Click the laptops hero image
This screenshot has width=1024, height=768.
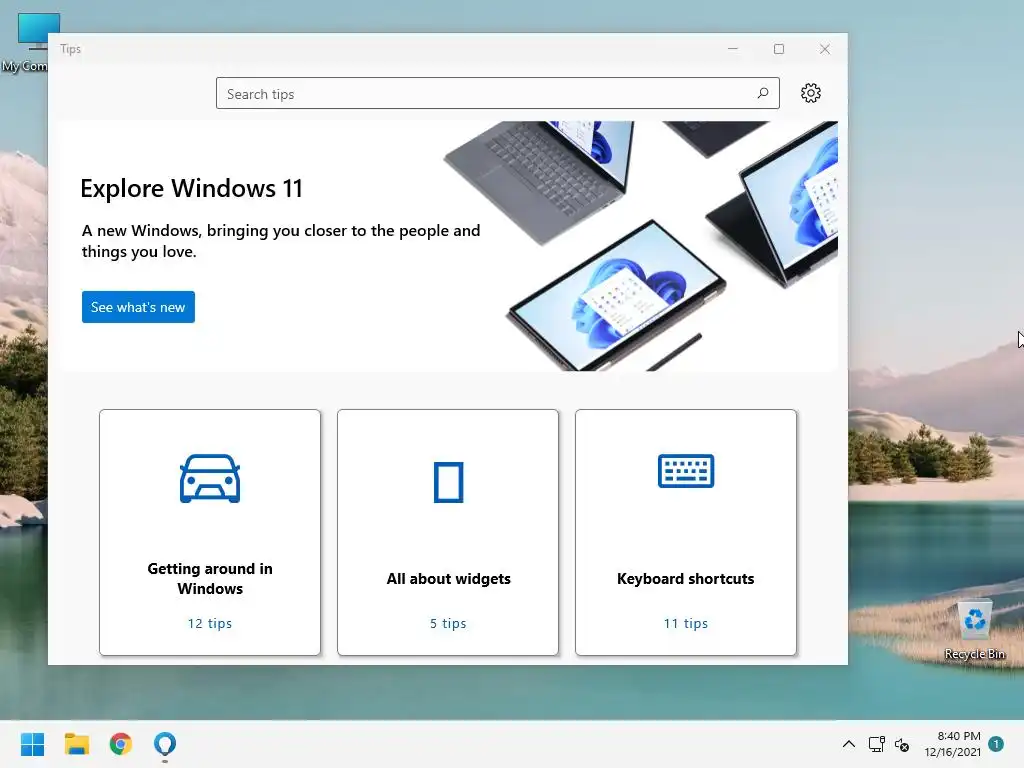(640, 246)
